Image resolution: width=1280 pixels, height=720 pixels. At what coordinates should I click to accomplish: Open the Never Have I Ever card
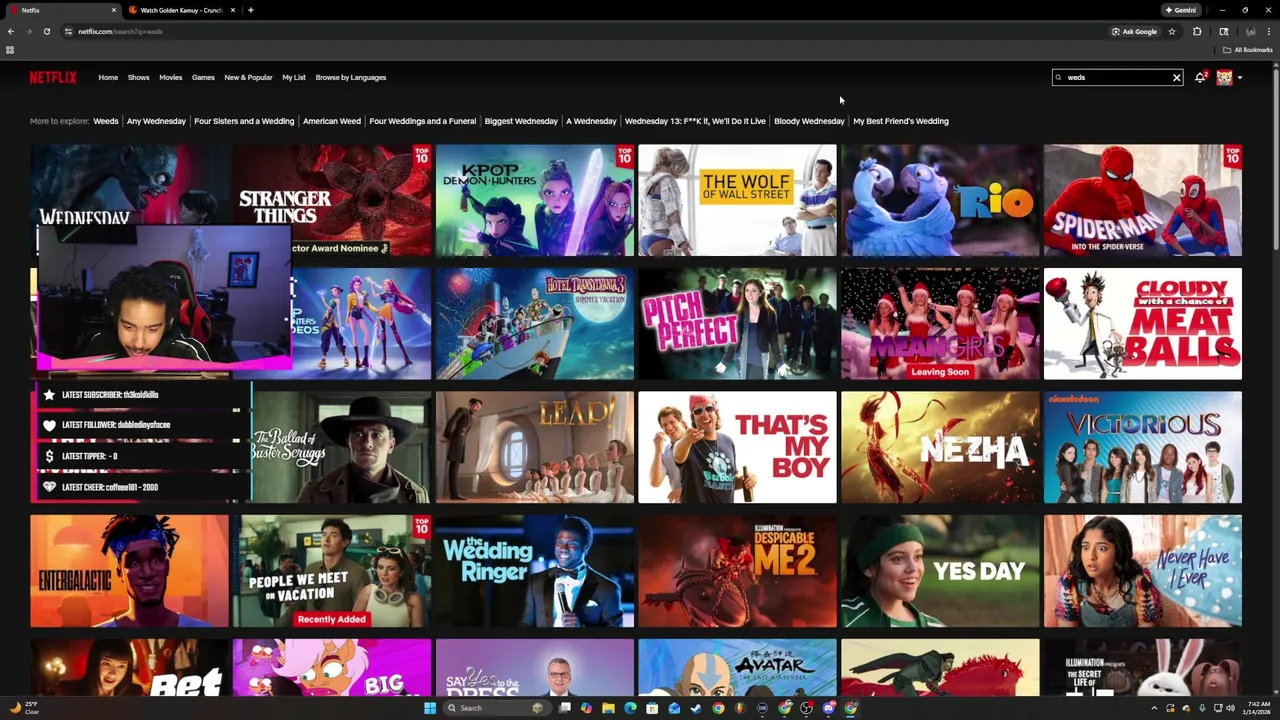click(x=1143, y=571)
